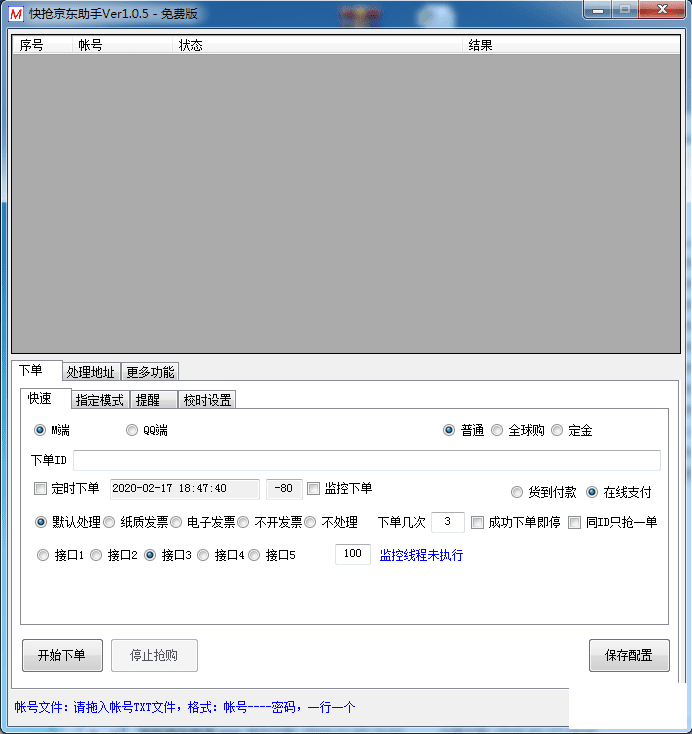
Task: Open the 更多功能 tab
Action: (x=150, y=372)
